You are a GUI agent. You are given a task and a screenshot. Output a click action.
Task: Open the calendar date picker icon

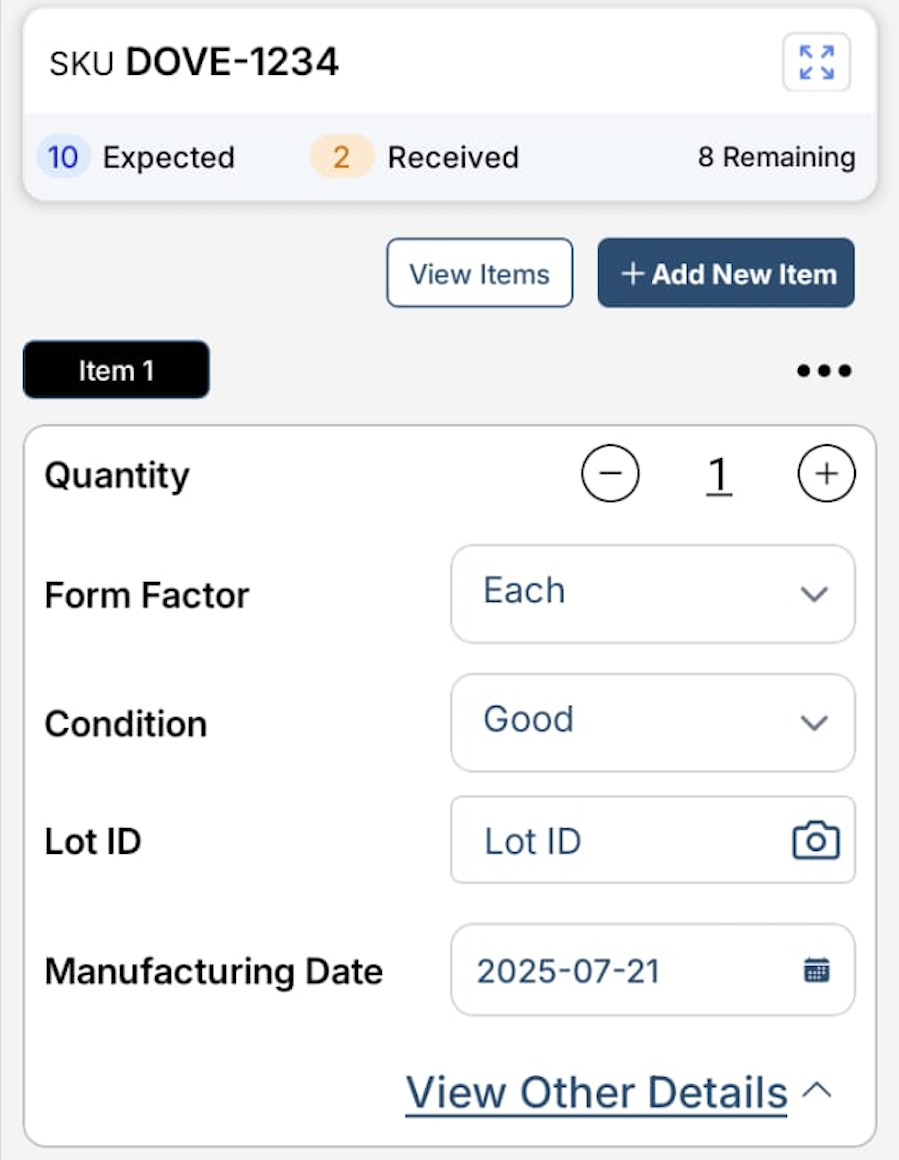817,970
